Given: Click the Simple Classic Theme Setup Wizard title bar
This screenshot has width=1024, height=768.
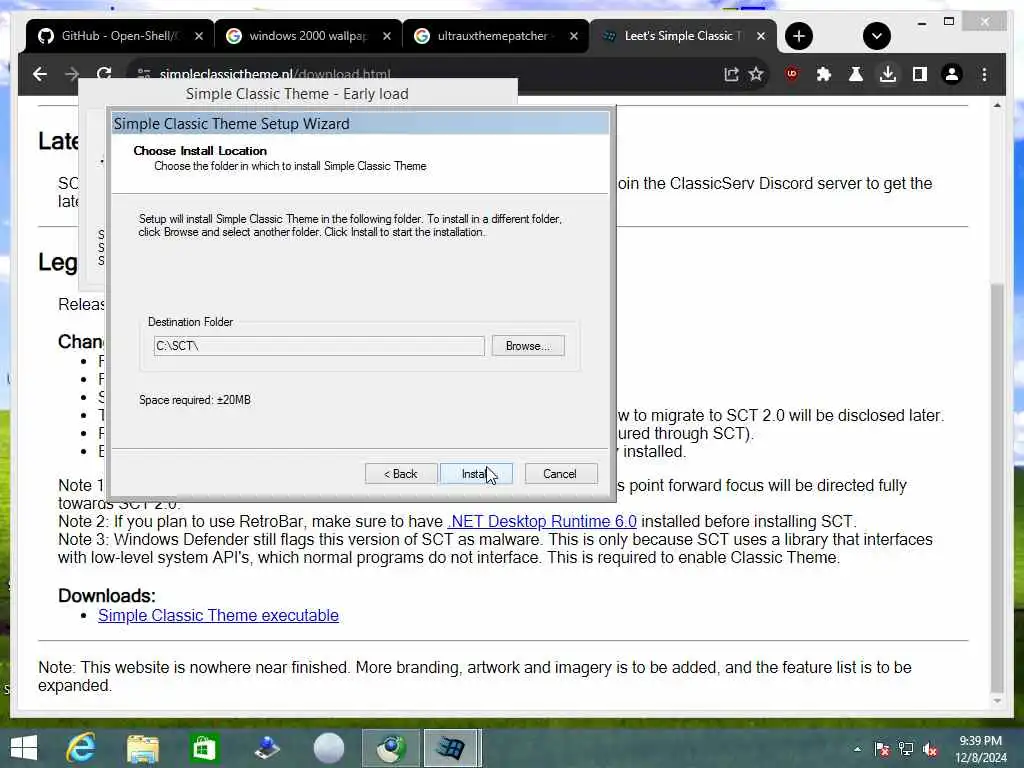Looking at the screenshot, I should click(360, 123).
